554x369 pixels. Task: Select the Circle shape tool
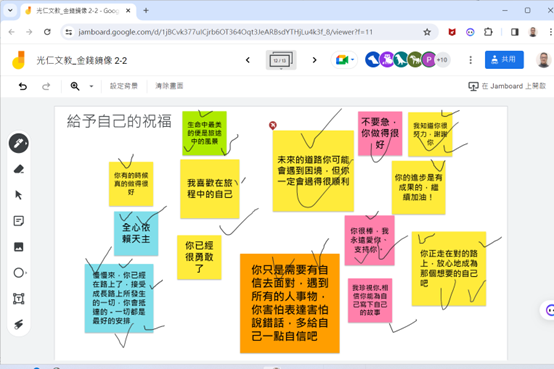point(19,273)
